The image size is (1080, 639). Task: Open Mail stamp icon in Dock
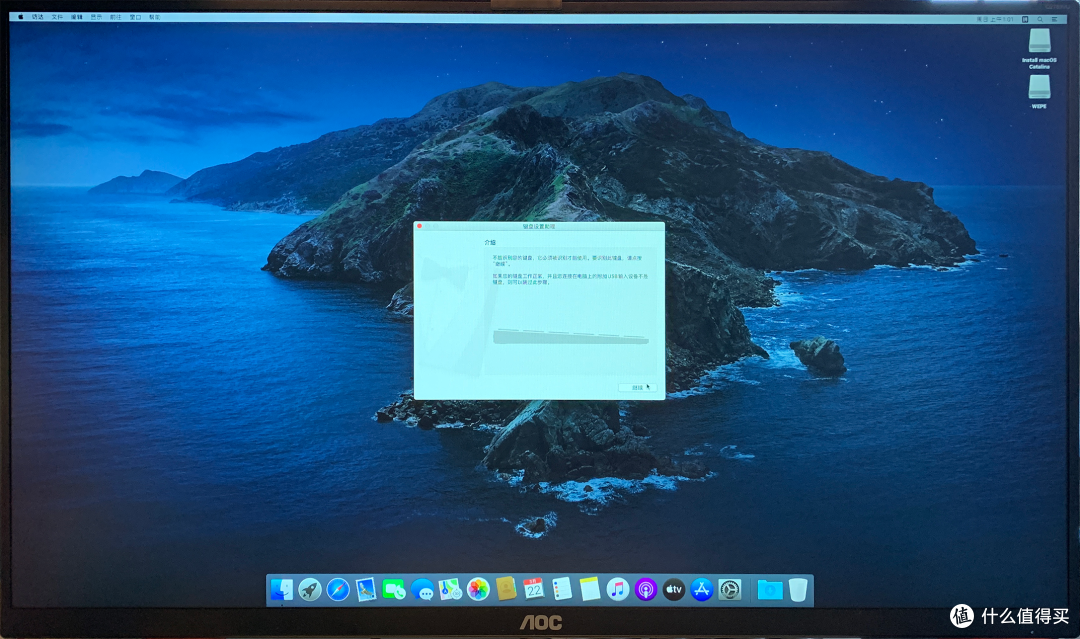[366, 589]
